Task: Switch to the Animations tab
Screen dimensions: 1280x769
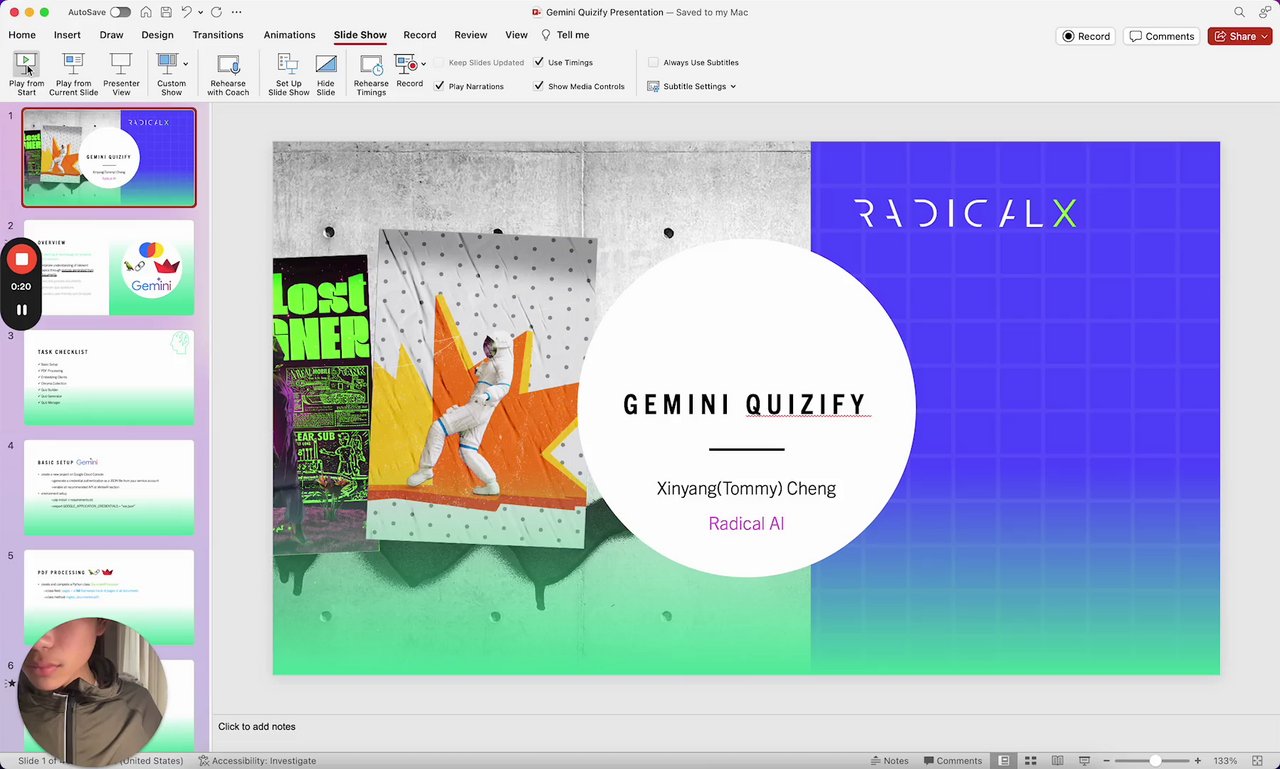Action: (289, 35)
